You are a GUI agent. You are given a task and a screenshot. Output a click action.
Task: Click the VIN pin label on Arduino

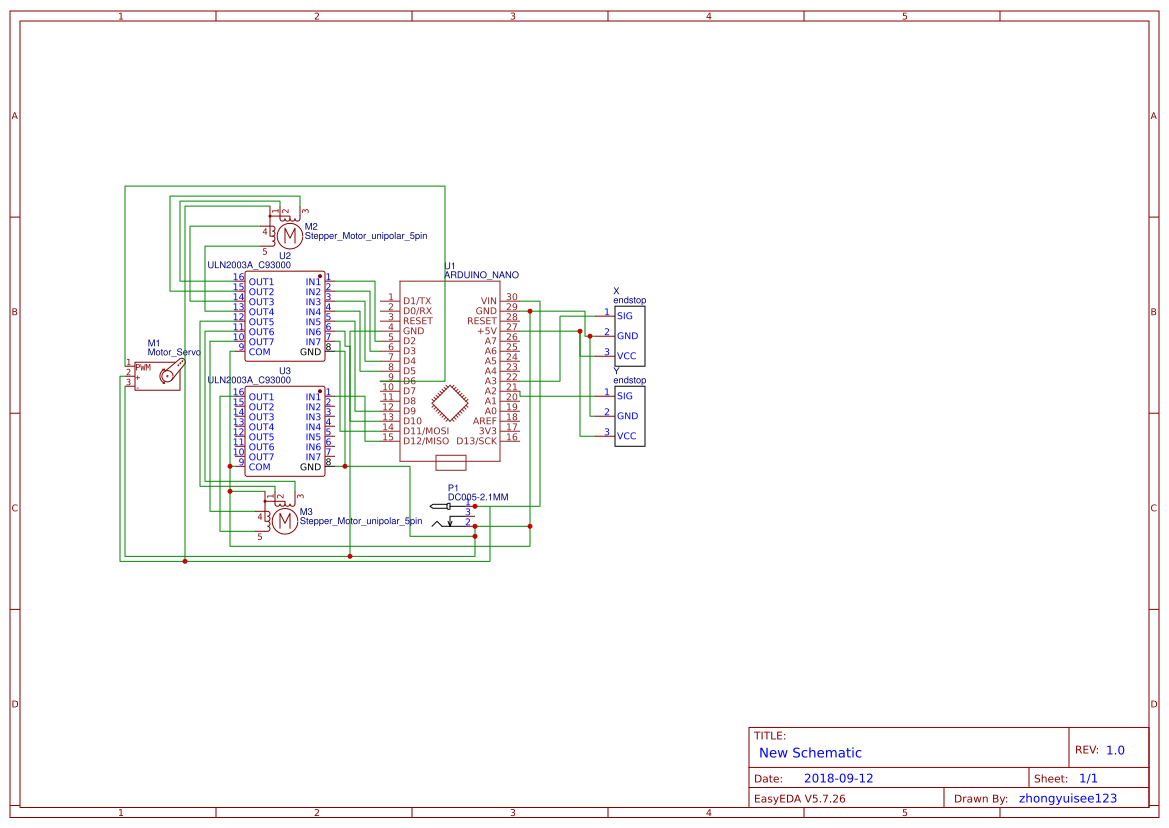click(488, 300)
